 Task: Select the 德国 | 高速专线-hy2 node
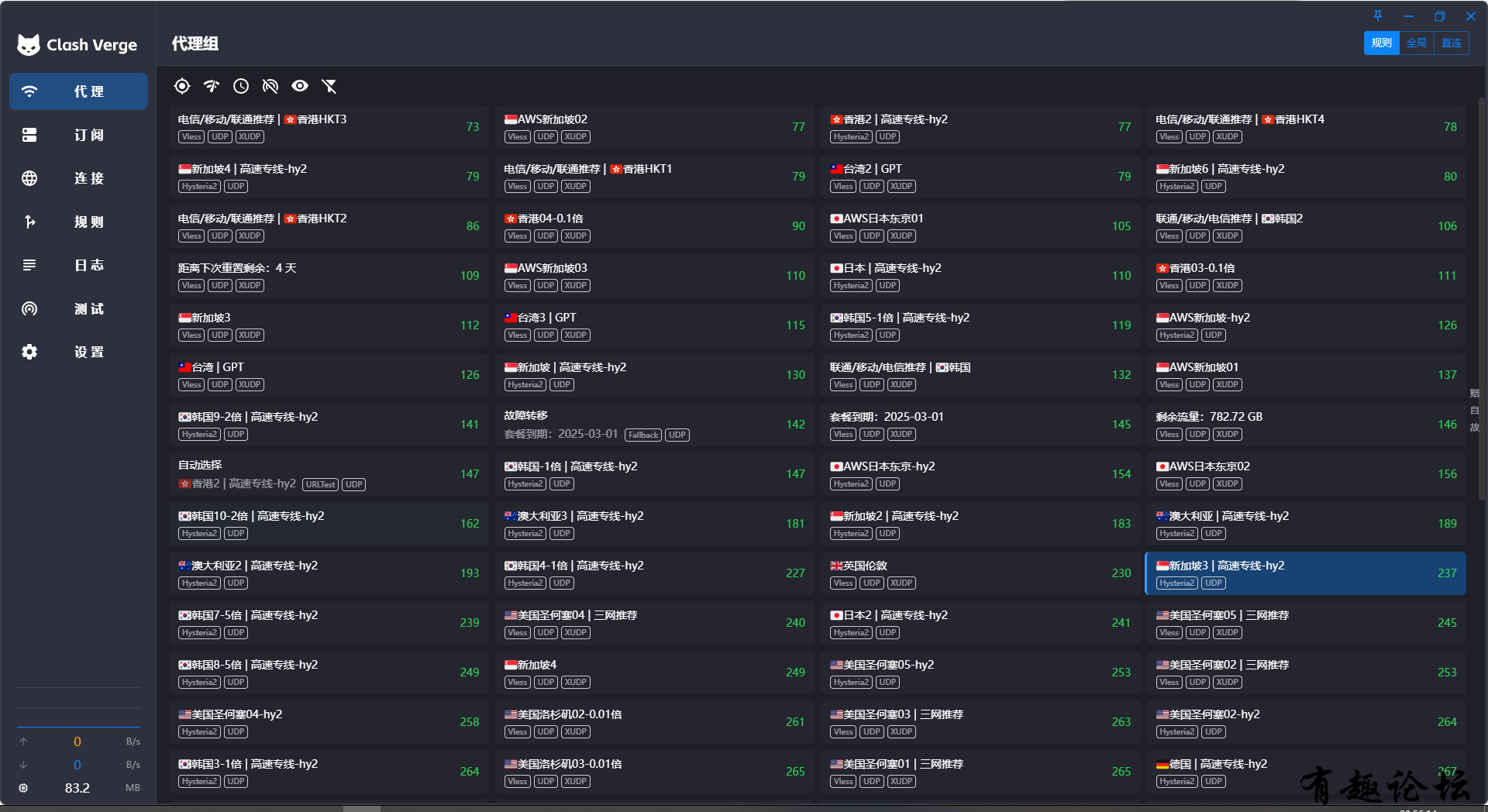[1306, 772]
